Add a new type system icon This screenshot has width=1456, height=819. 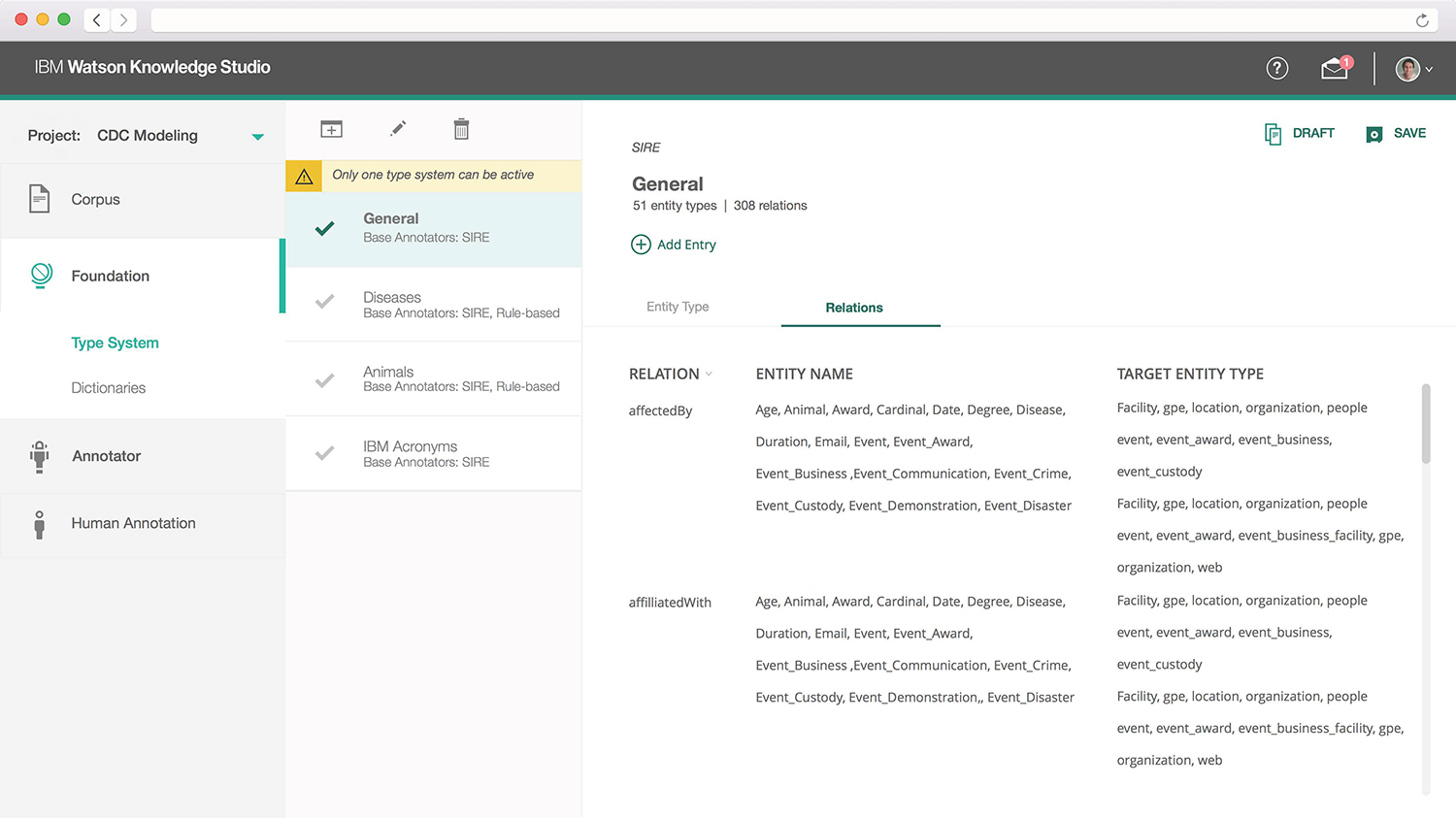331,129
